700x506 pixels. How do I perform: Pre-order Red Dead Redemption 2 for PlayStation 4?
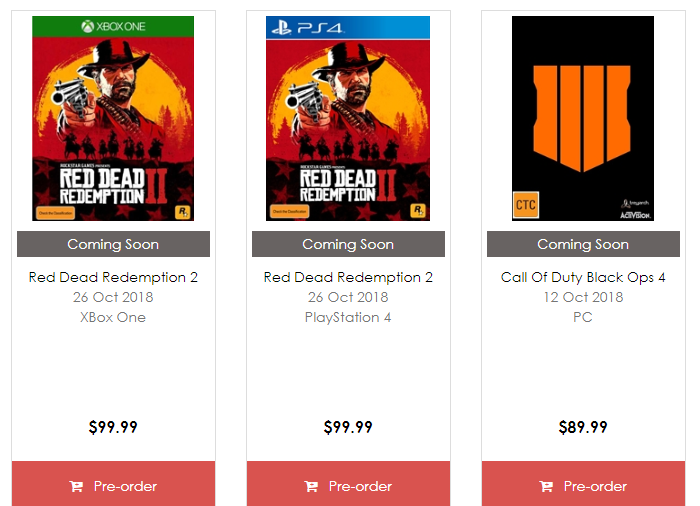[x=348, y=486]
